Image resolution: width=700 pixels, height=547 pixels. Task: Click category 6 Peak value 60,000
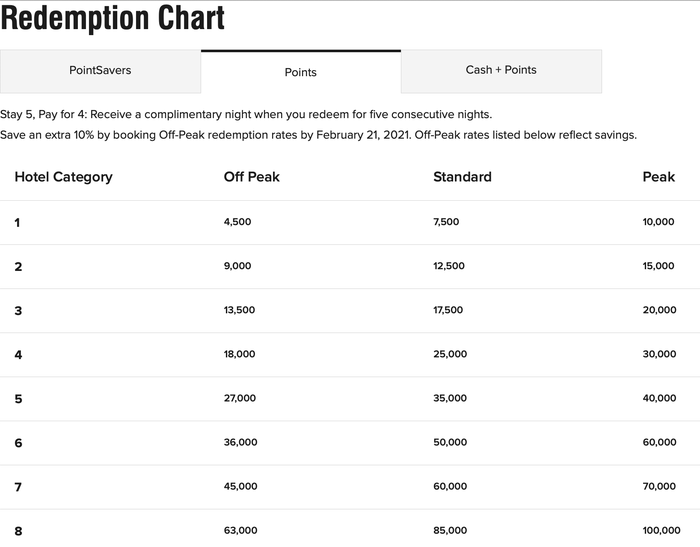coord(659,442)
